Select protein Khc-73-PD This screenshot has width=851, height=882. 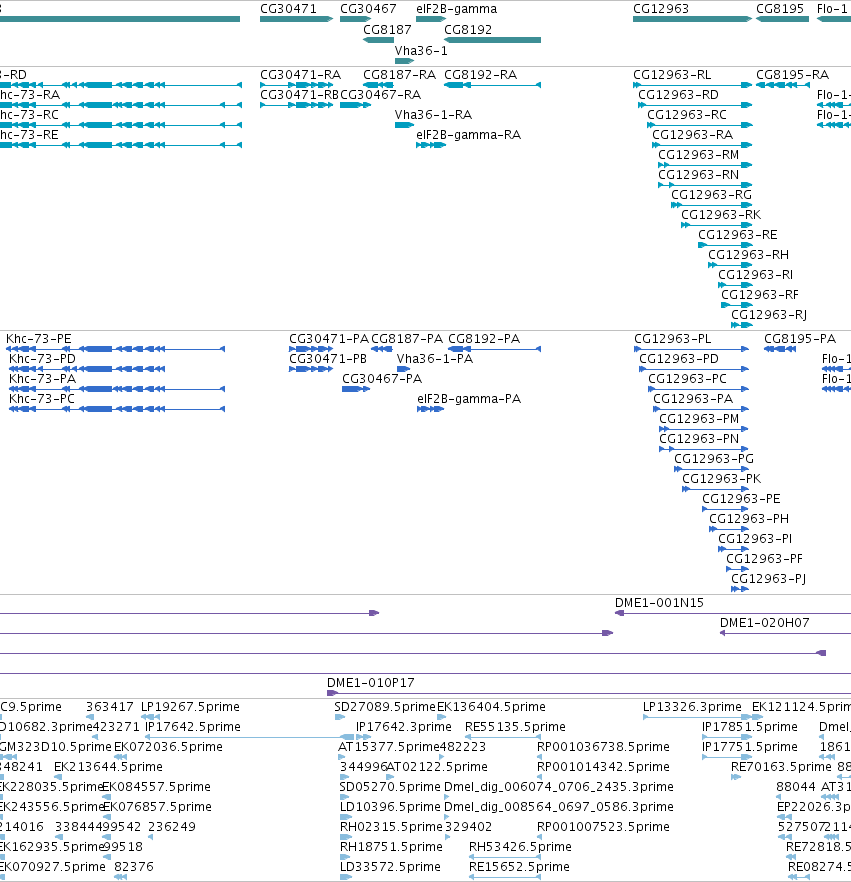coord(87,369)
